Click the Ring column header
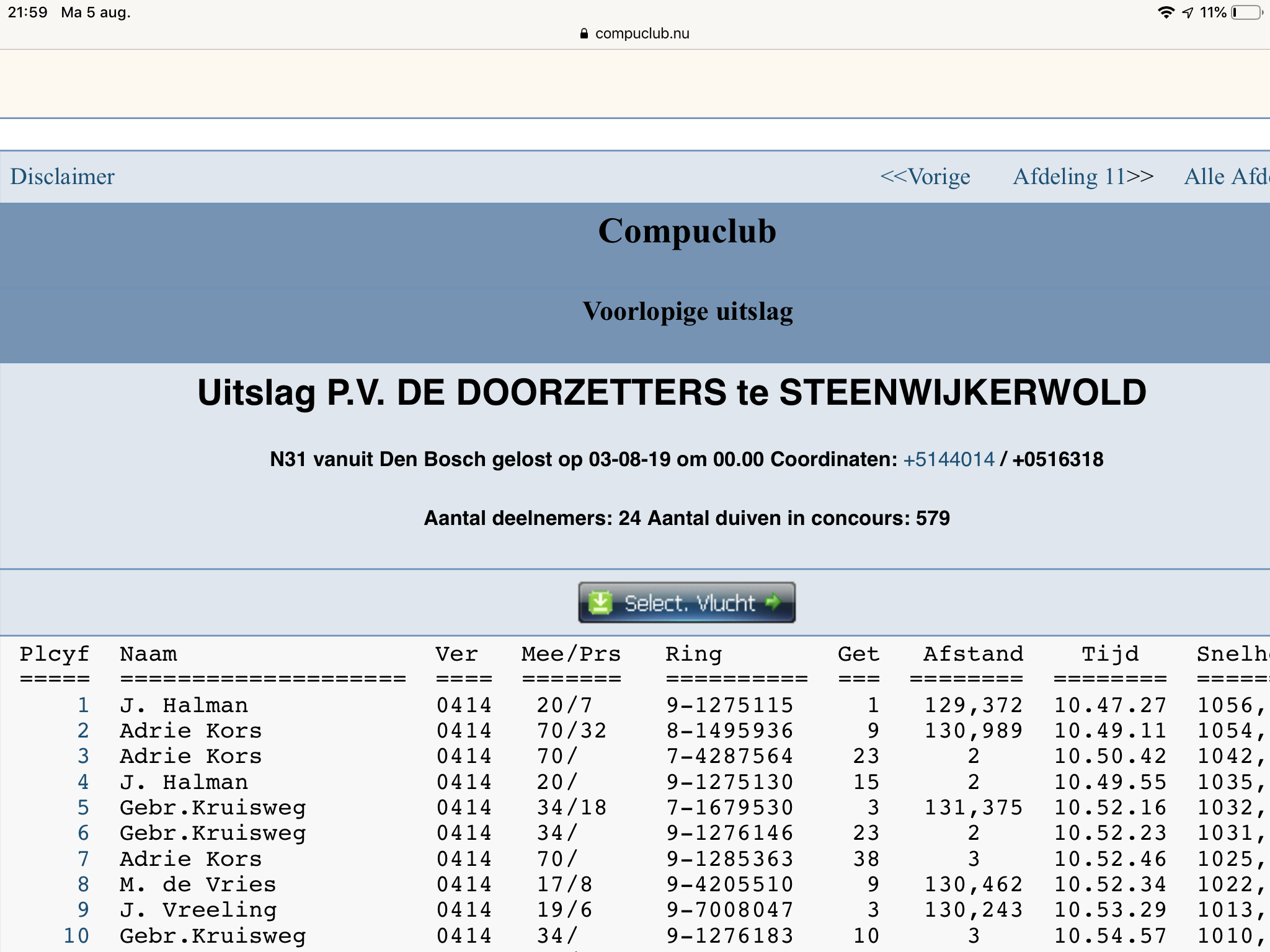This screenshot has height=952, width=1270. [694, 654]
